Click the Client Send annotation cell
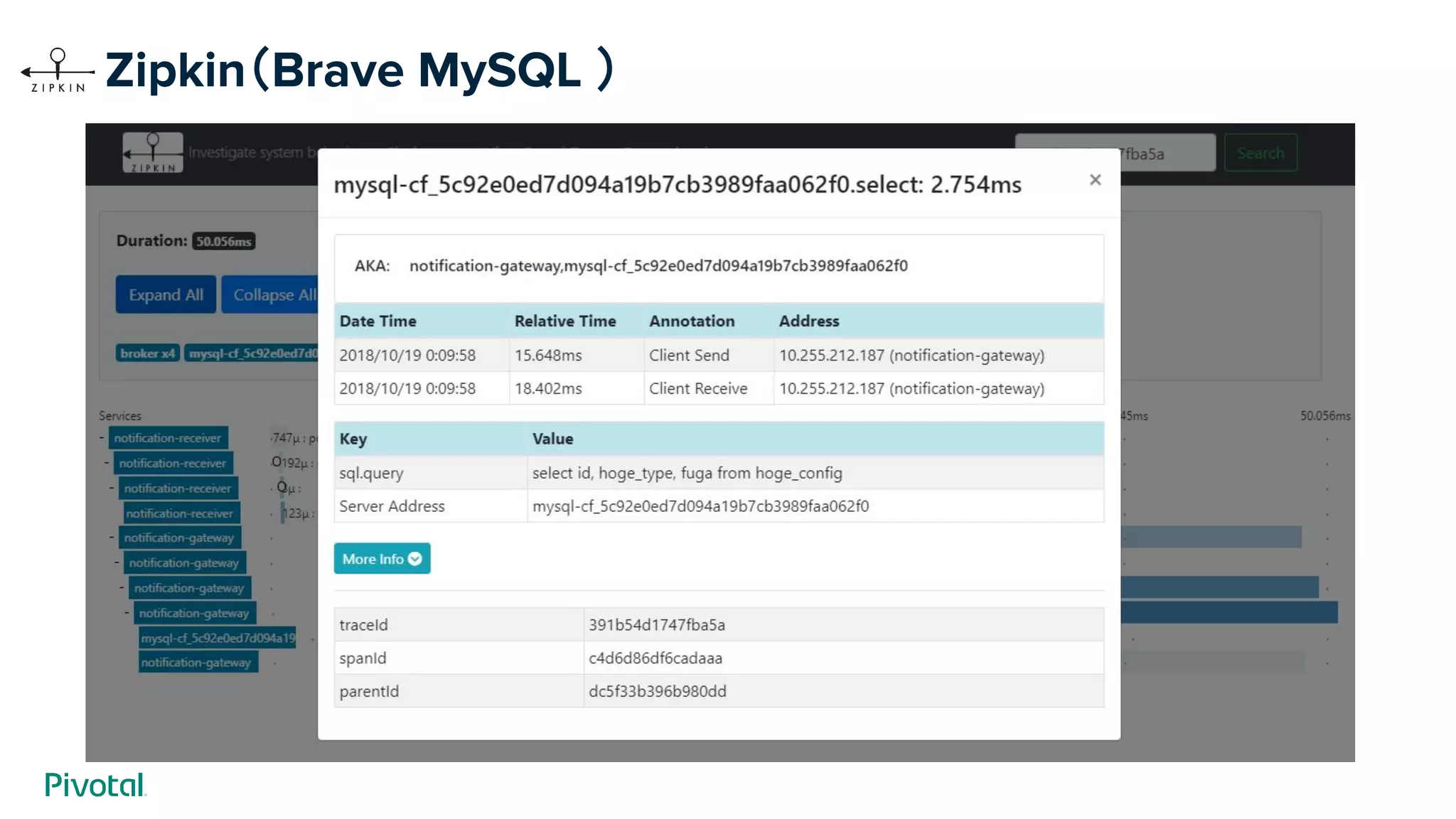This screenshot has width=1456, height=819. click(x=709, y=355)
